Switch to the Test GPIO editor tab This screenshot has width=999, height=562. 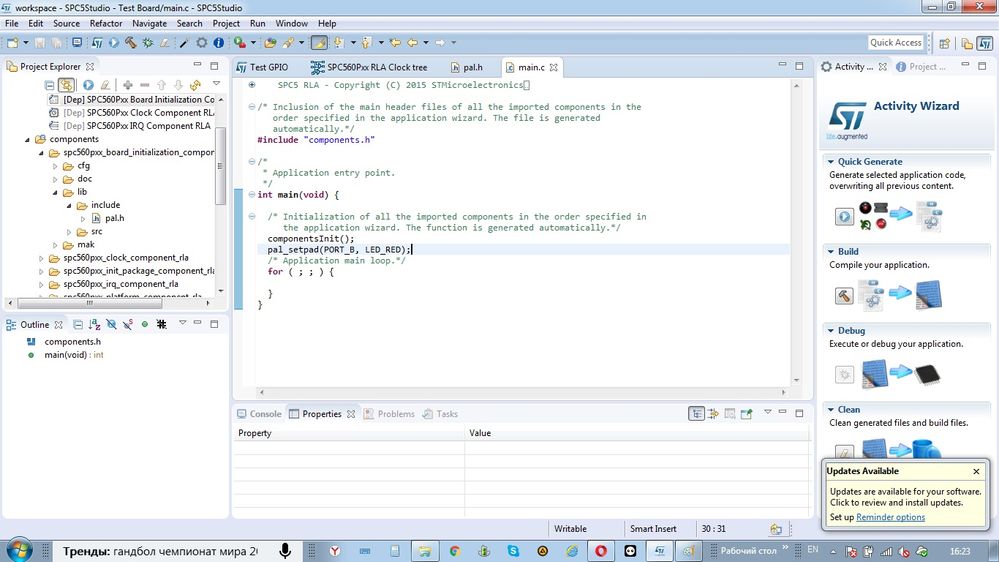pos(262,67)
